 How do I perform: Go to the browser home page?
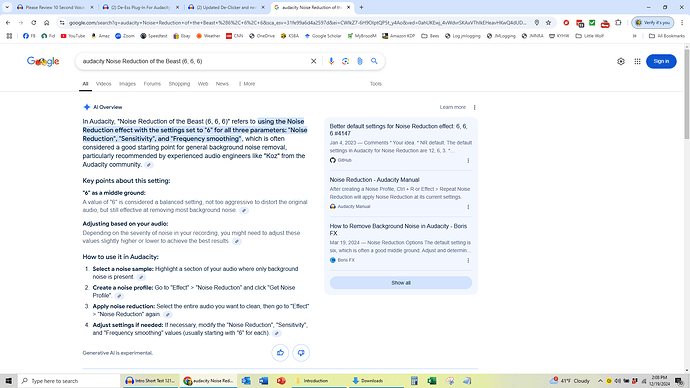click(x=47, y=22)
